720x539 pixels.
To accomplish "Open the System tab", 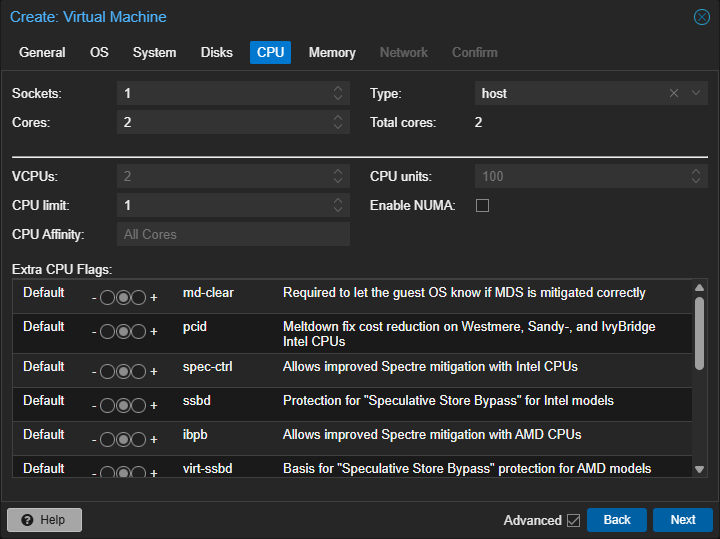I will coord(154,52).
